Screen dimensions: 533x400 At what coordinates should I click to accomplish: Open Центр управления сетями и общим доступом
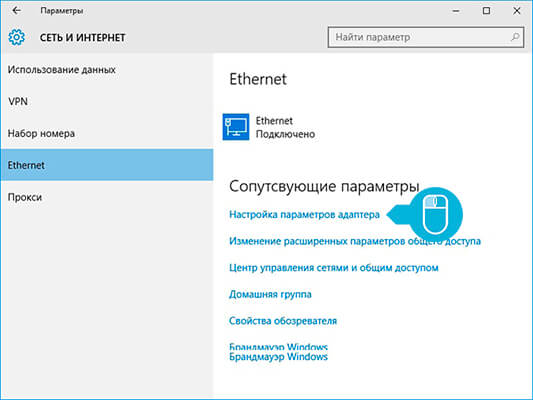(334, 267)
